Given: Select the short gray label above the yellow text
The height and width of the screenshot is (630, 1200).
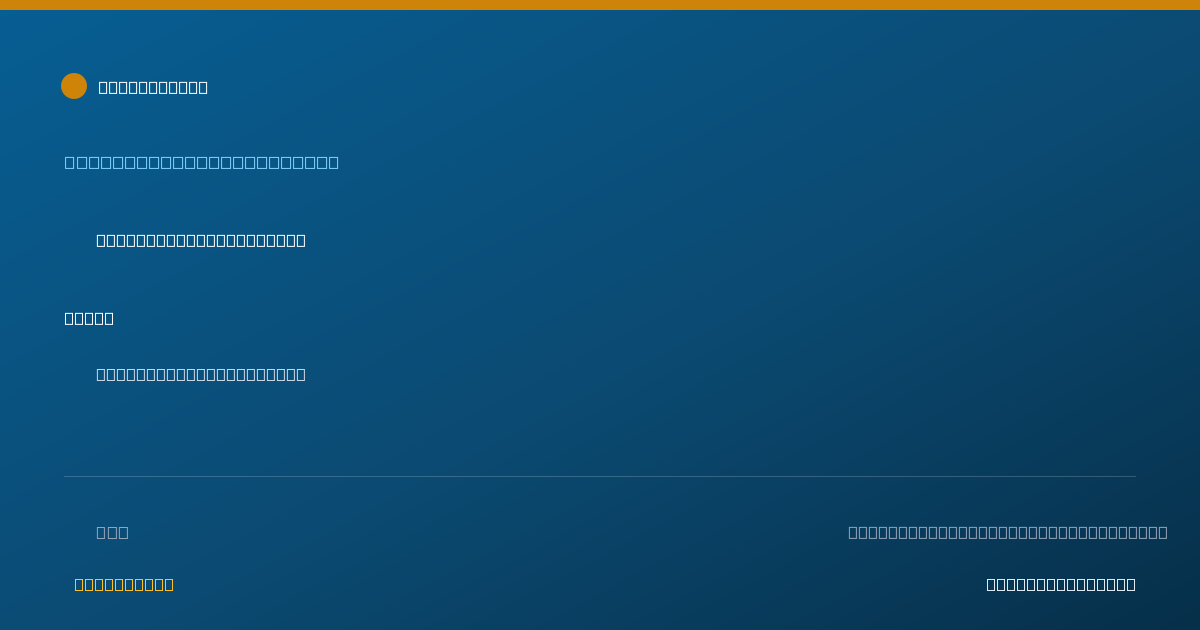Looking at the screenshot, I should tap(112, 532).
